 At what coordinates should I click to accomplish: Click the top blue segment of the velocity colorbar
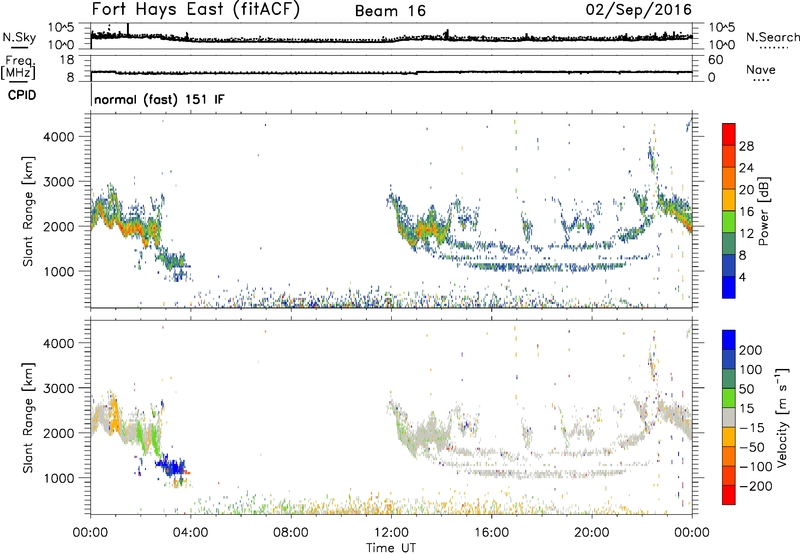[729, 340]
